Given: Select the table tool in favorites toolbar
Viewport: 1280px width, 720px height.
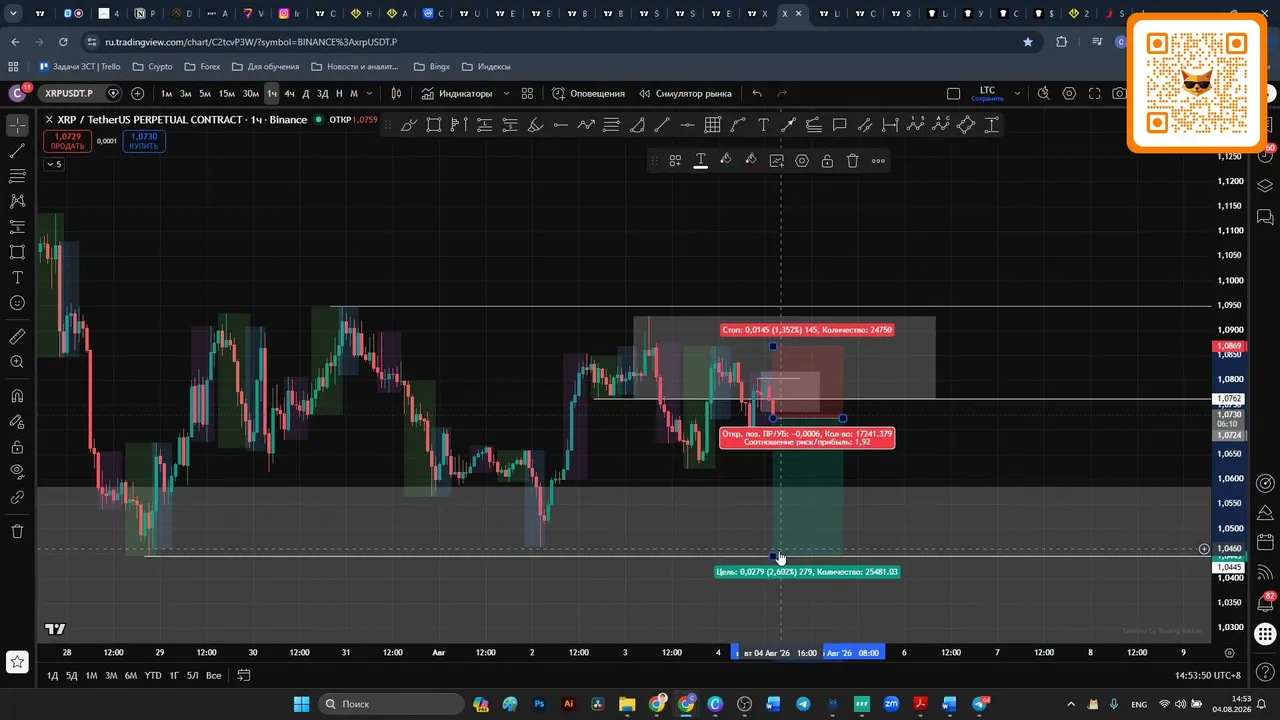Looking at the screenshot, I should tap(713, 125).
